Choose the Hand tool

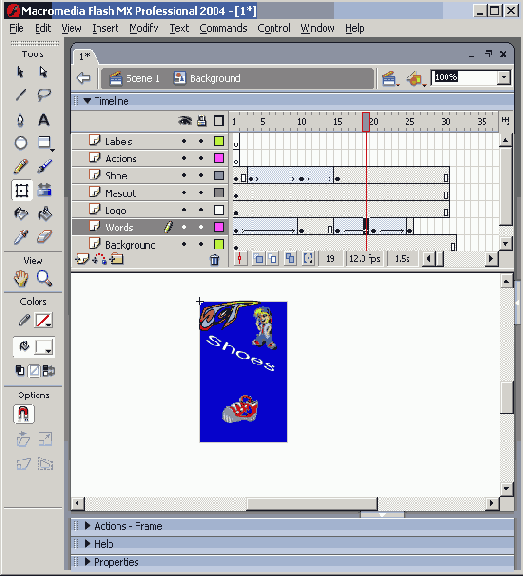21,278
